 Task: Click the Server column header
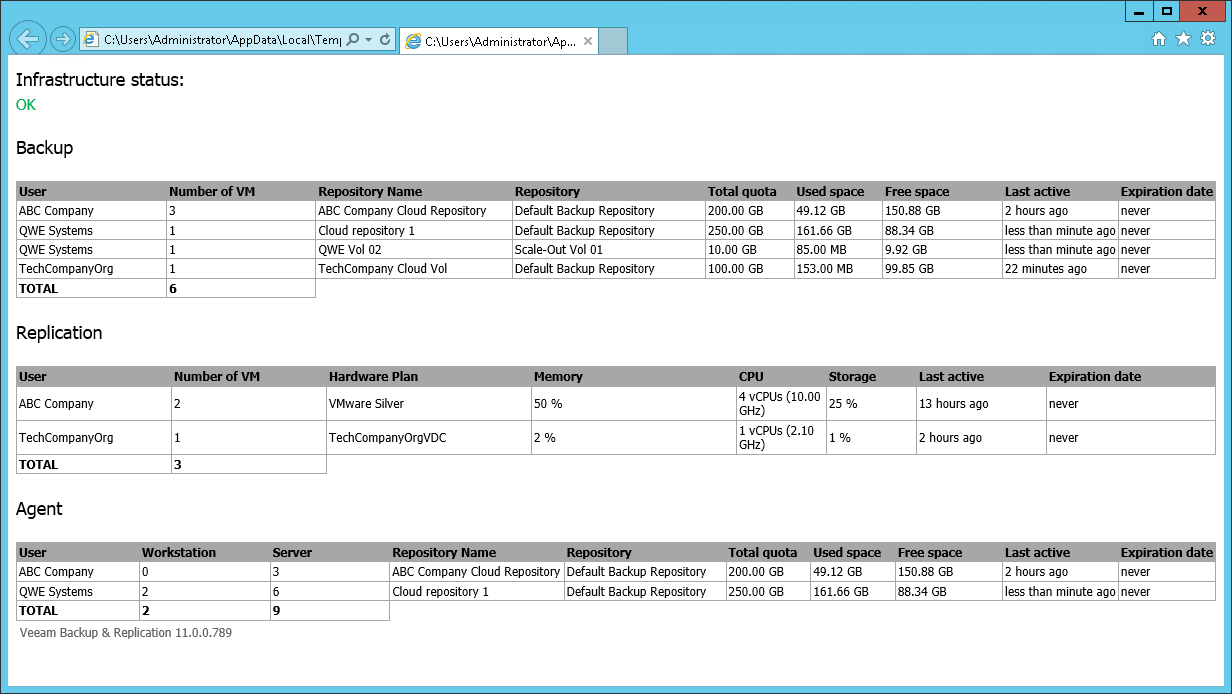292,553
